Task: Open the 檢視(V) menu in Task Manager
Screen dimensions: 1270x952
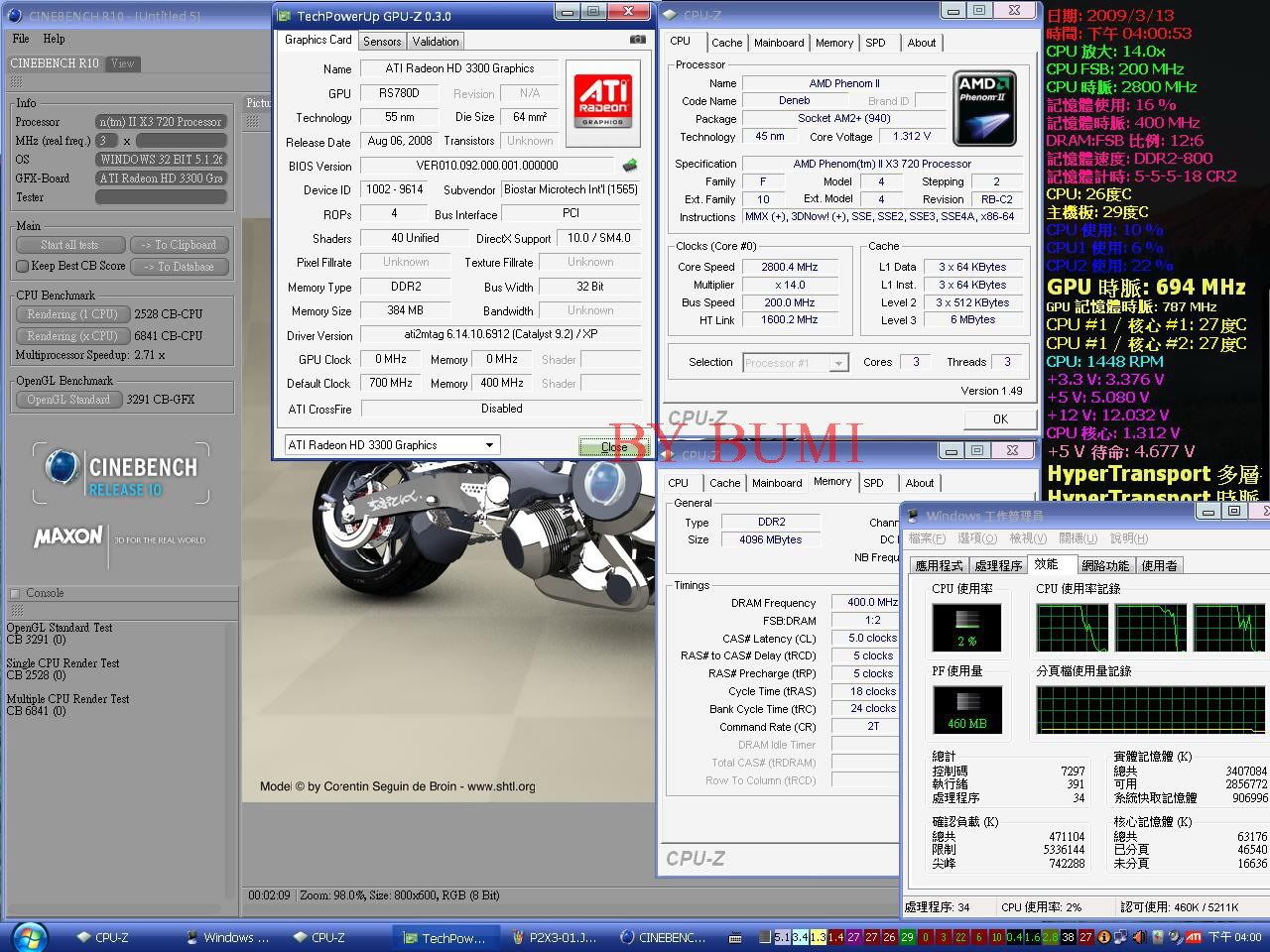Action: [1027, 538]
